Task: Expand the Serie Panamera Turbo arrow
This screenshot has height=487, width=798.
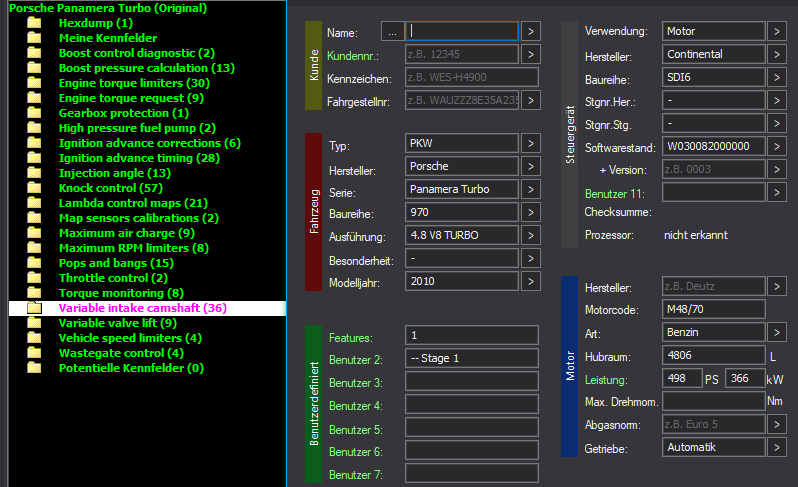Action: click(x=531, y=189)
